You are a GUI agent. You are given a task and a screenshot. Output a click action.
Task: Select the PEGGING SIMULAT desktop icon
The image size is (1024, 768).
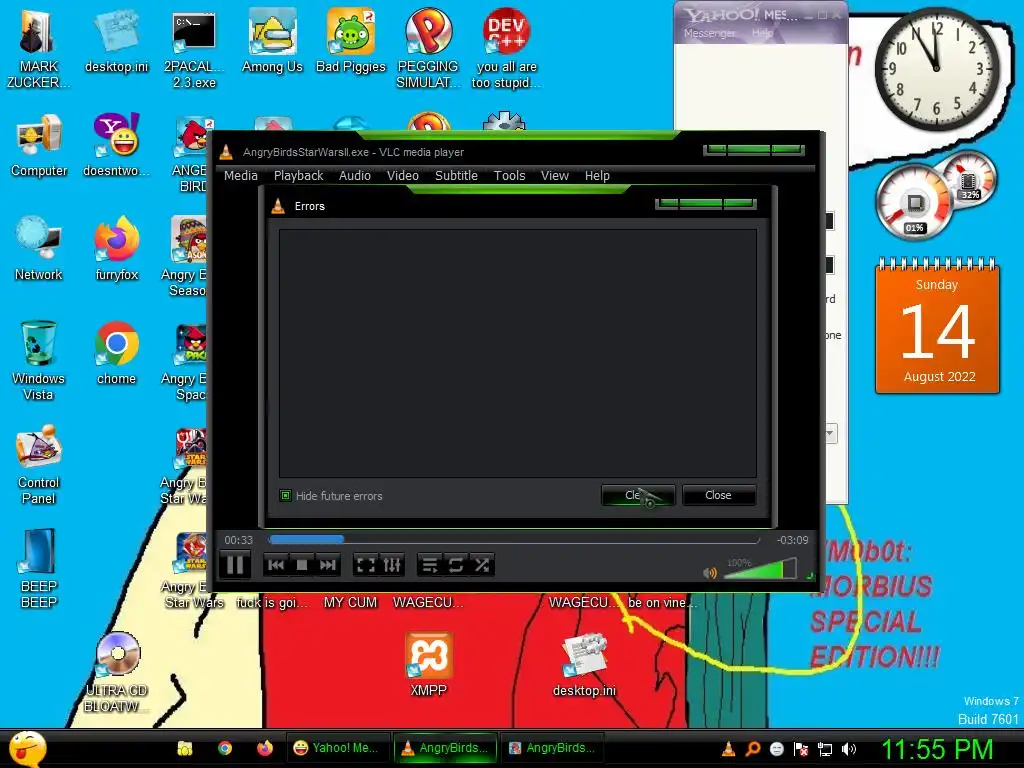(x=428, y=49)
